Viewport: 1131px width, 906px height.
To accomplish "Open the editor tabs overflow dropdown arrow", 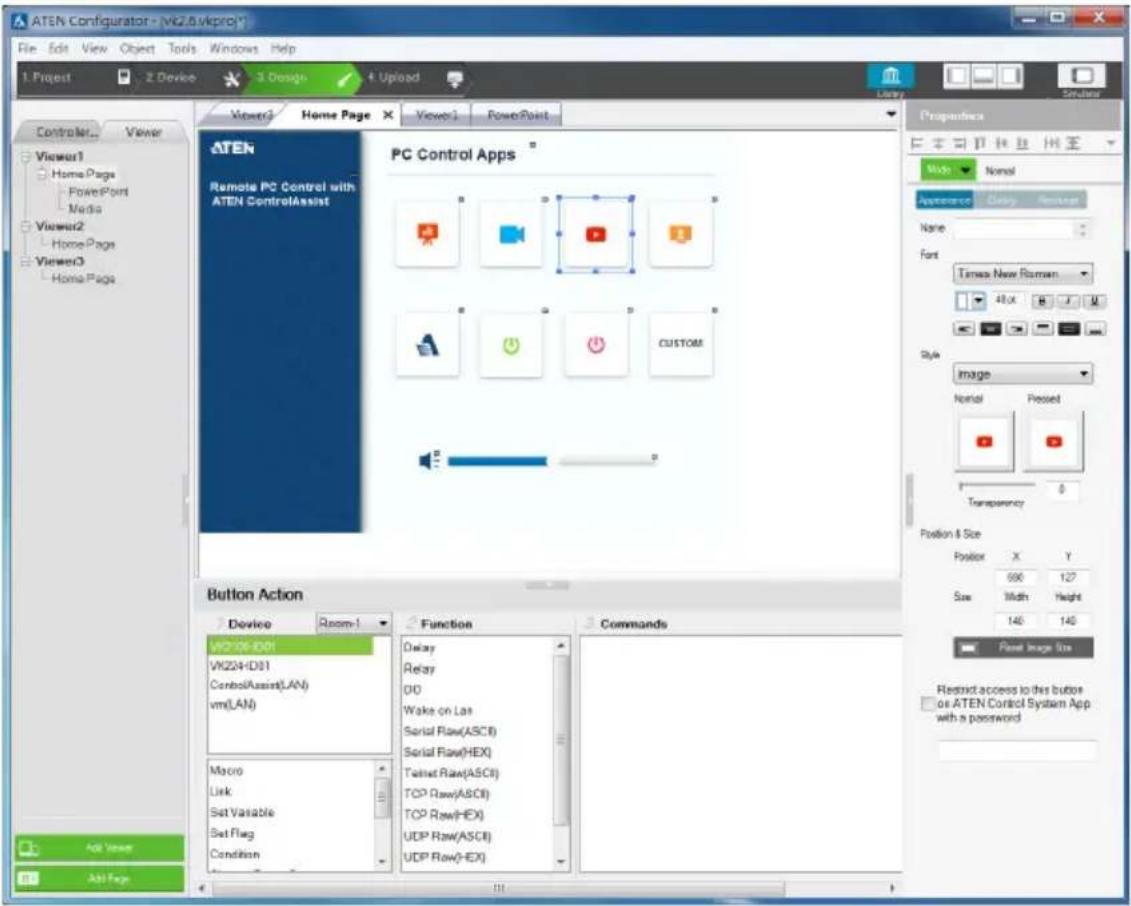I will tap(891, 114).
